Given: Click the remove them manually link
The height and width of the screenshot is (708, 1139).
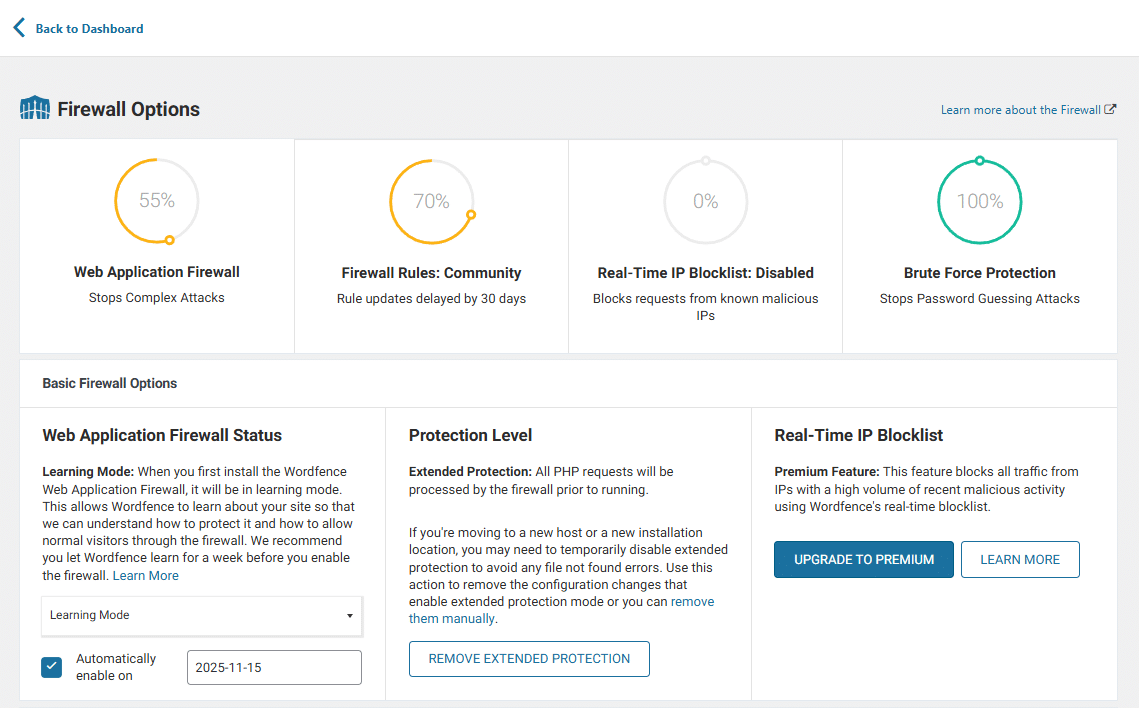Looking at the screenshot, I should (x=452, y=619).
